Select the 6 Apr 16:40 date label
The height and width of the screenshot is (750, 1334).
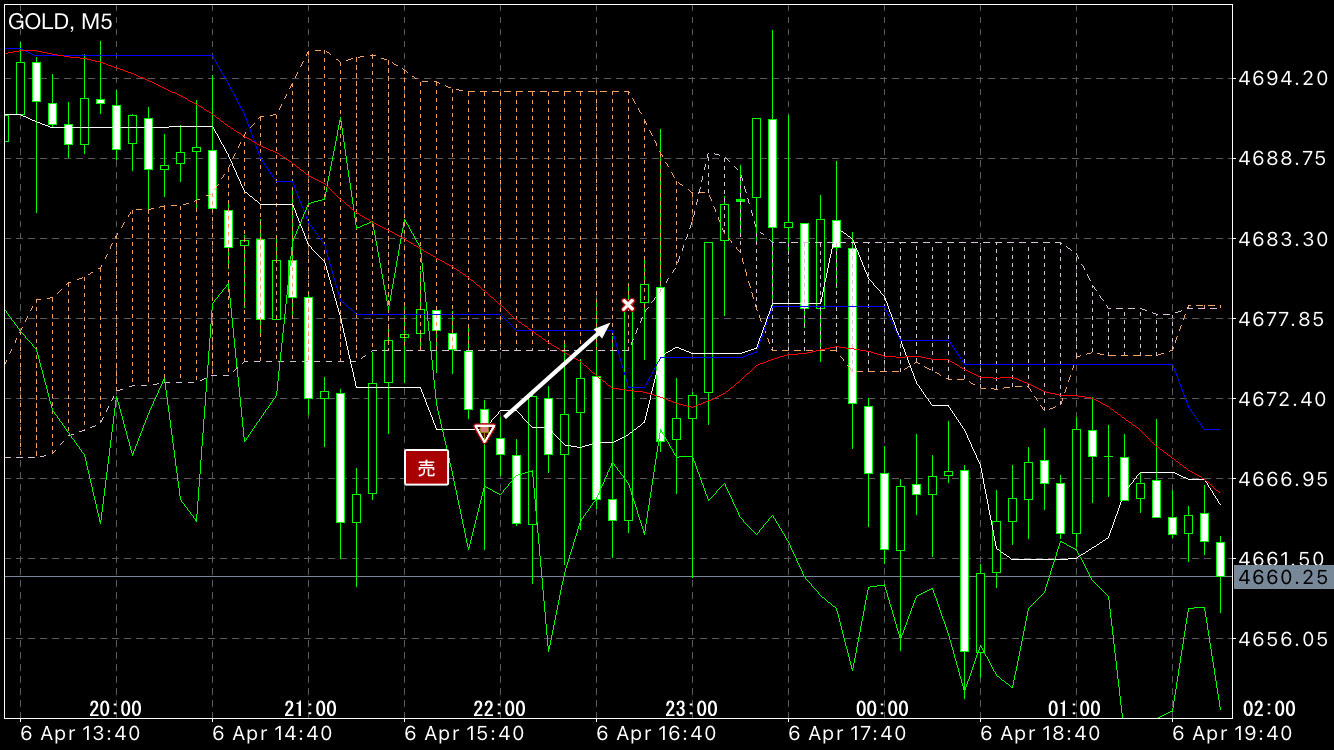(x=656, y=735)
